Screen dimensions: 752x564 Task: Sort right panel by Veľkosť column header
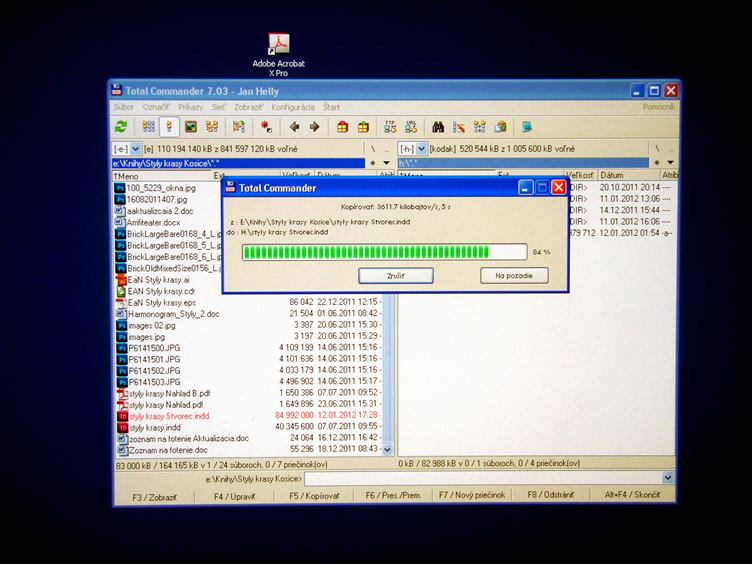(580, 175)
